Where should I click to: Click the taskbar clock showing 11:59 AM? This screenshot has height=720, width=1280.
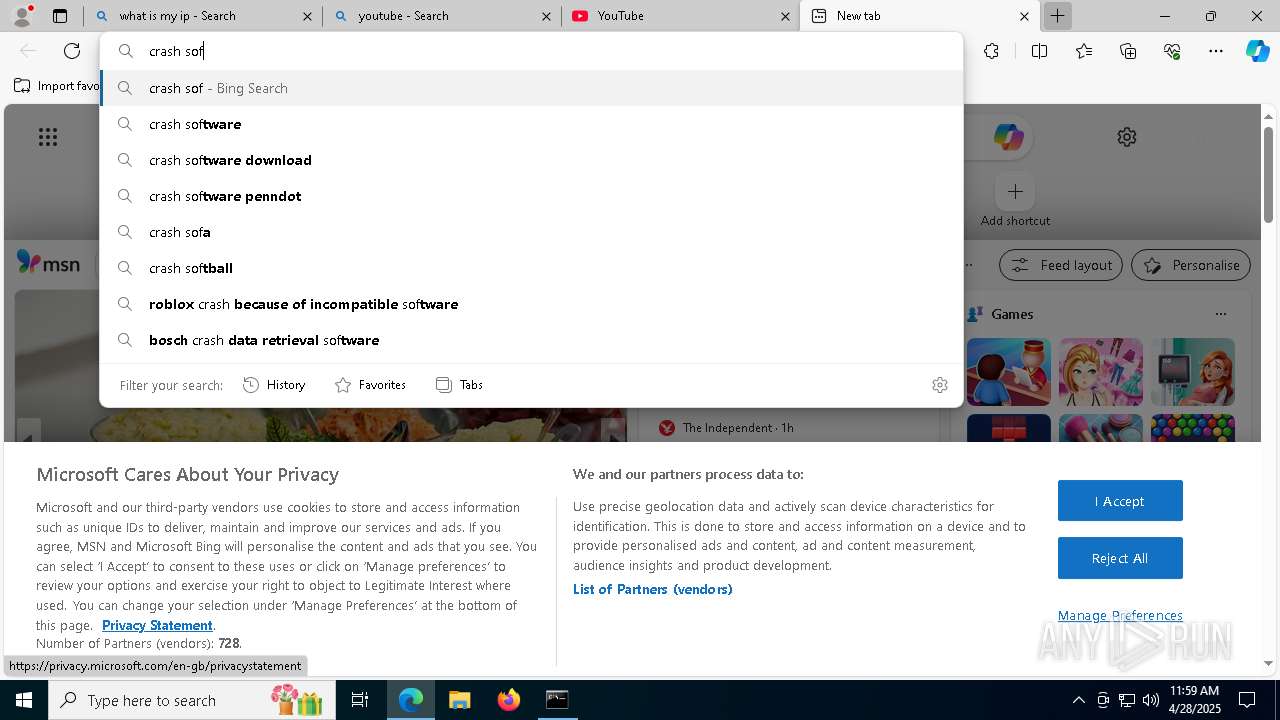(x=1194, y=700)
